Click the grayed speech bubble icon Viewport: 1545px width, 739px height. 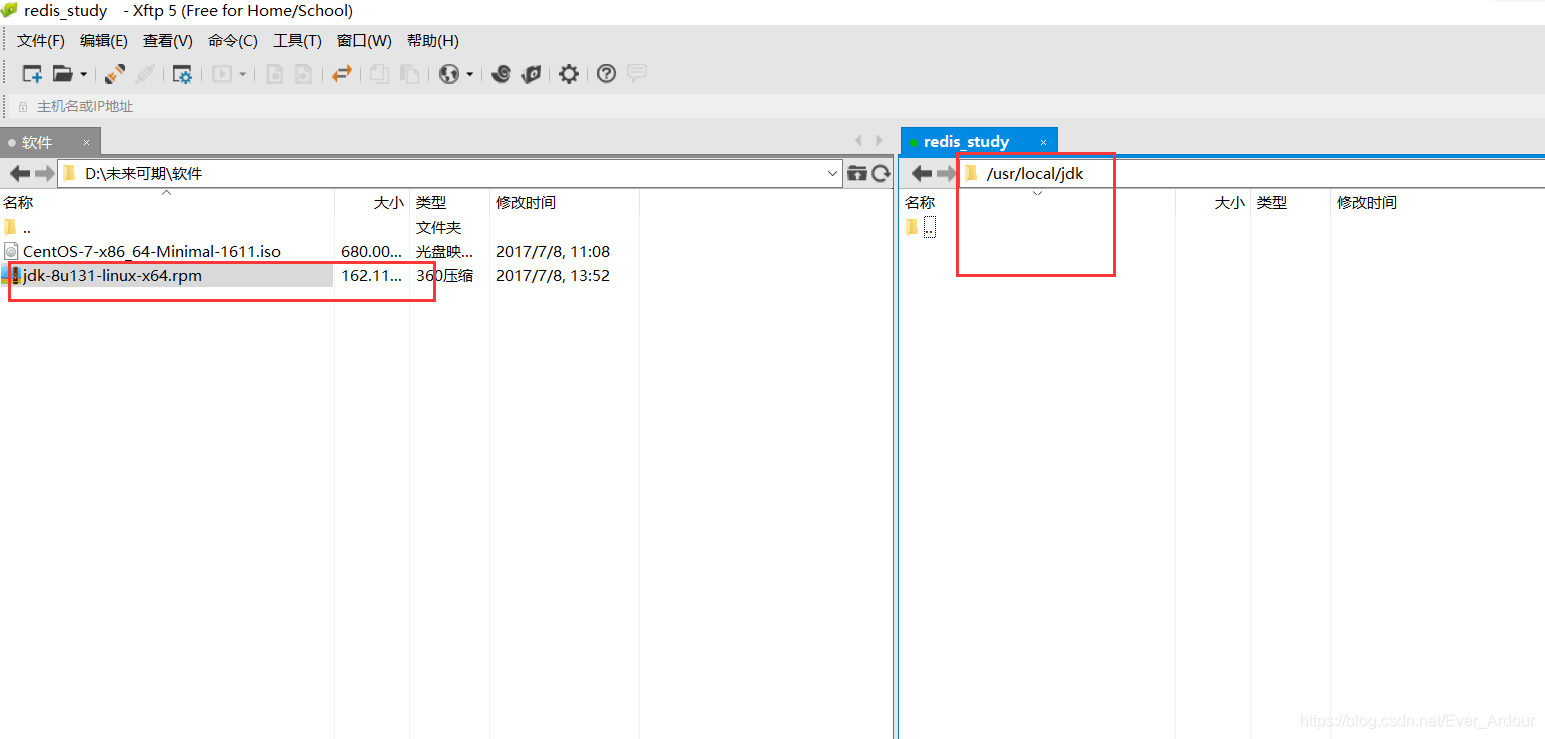pyautogui.click(x=636, y=73)
